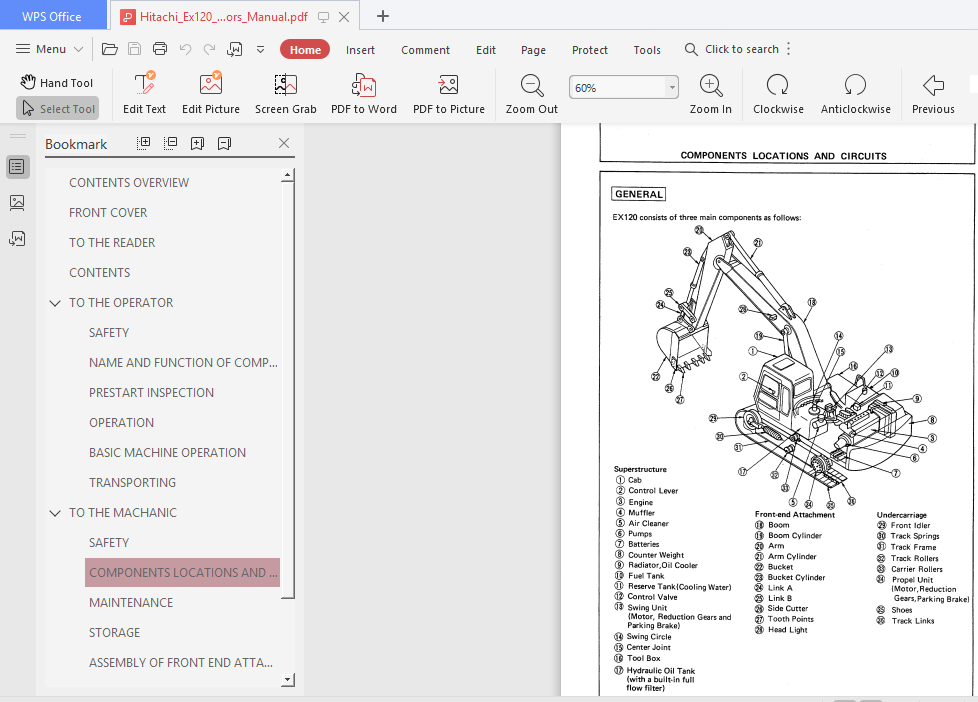Image resolution: width=978 pixels, height=702 pixels.
Task: Show the thumbnail sidebar panel icon
Action: coord(17,202)
